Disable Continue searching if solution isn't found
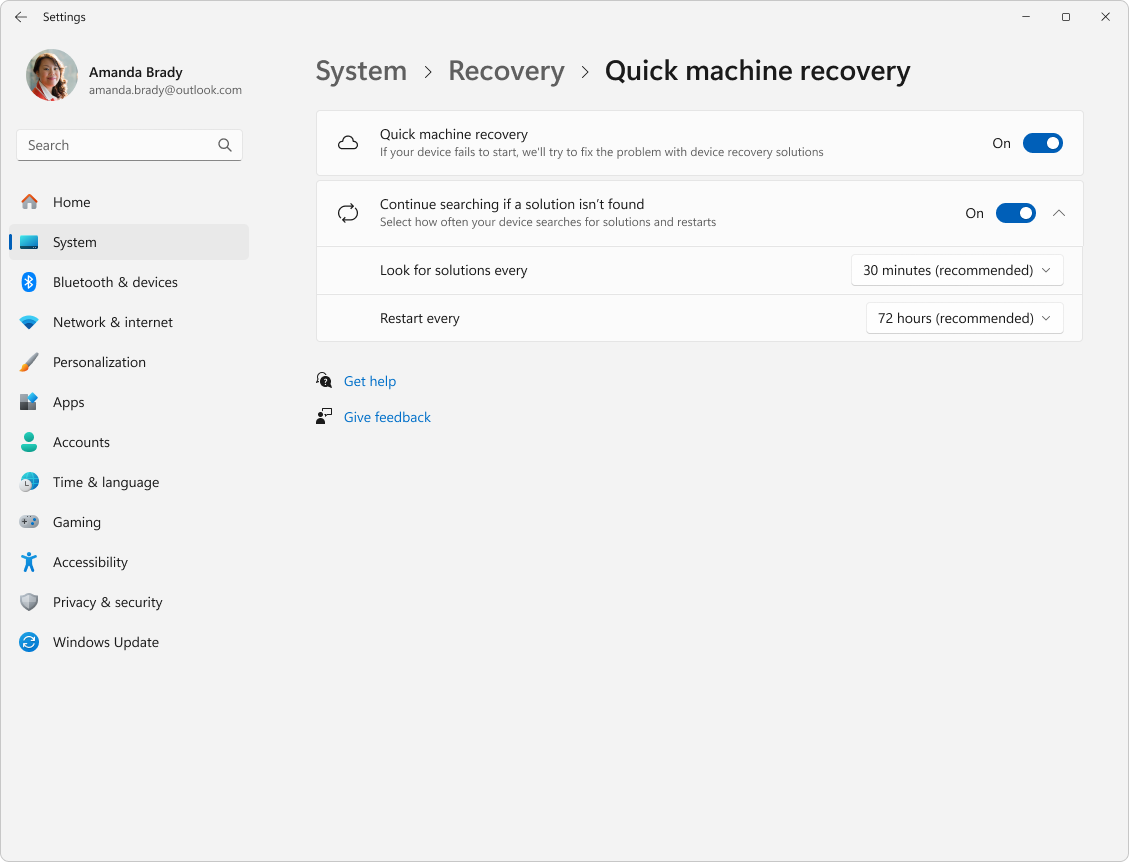Screen dimensions: 1129x862 tap(1015, 213)
